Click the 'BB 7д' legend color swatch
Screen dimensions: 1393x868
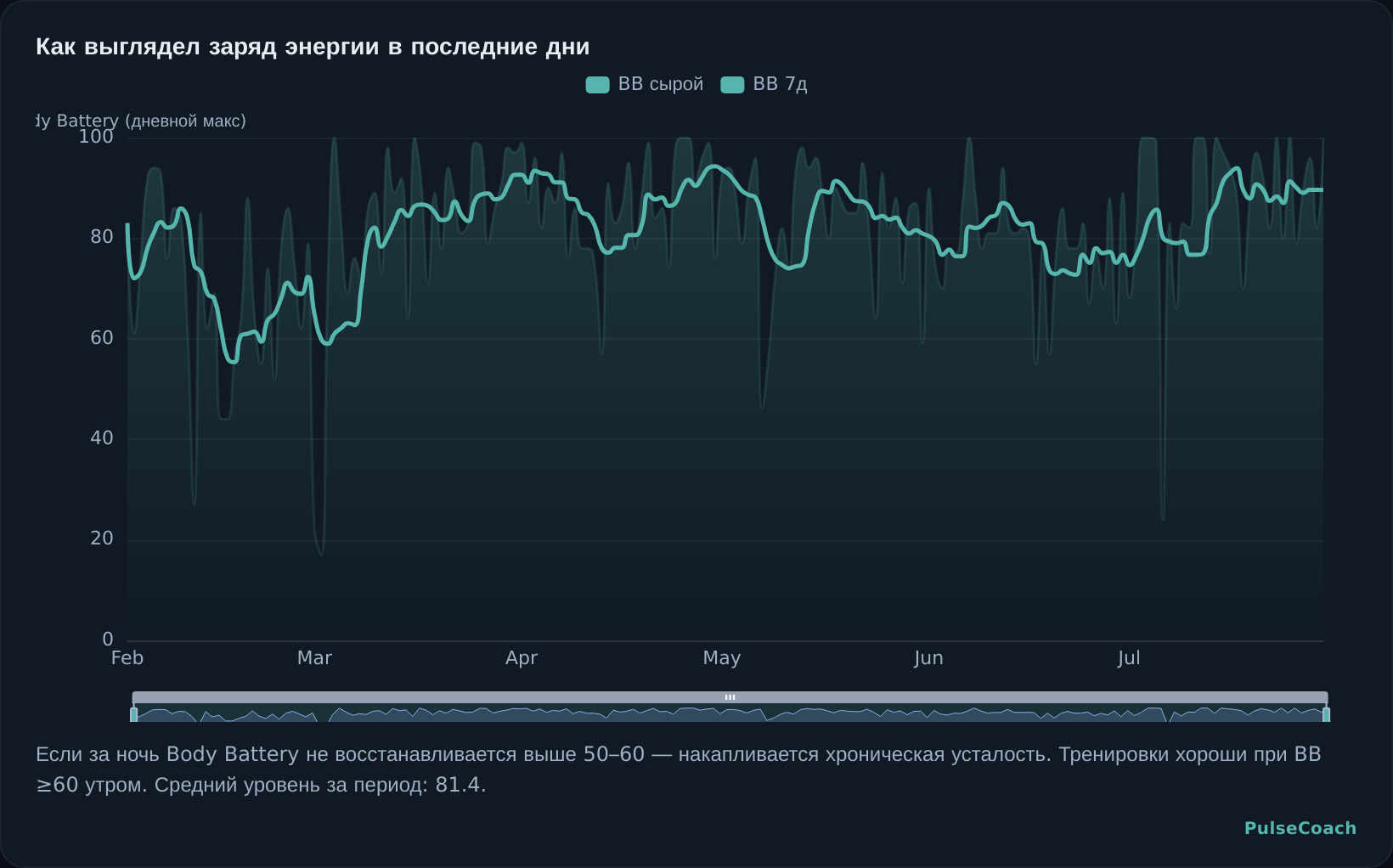[732, 85]
